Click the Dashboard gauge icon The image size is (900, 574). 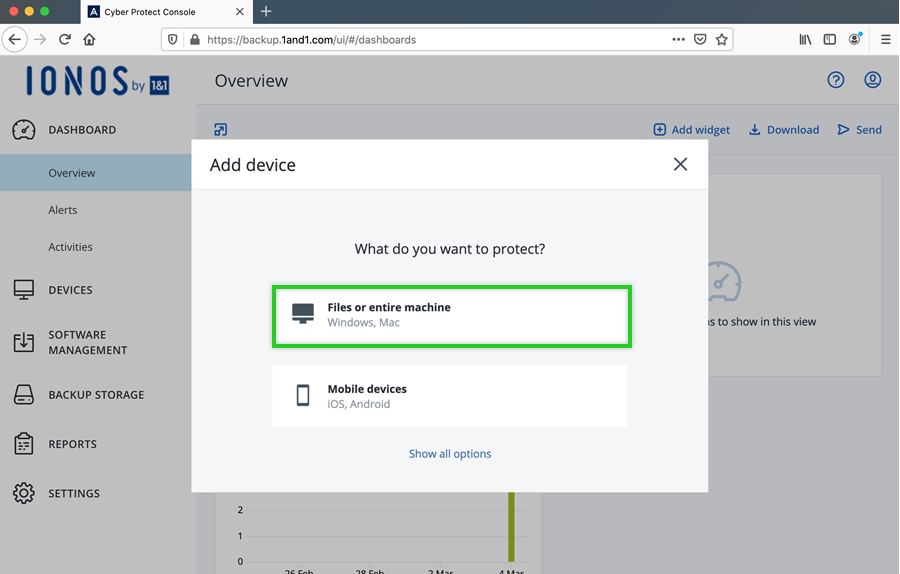(x=24, y=130)
